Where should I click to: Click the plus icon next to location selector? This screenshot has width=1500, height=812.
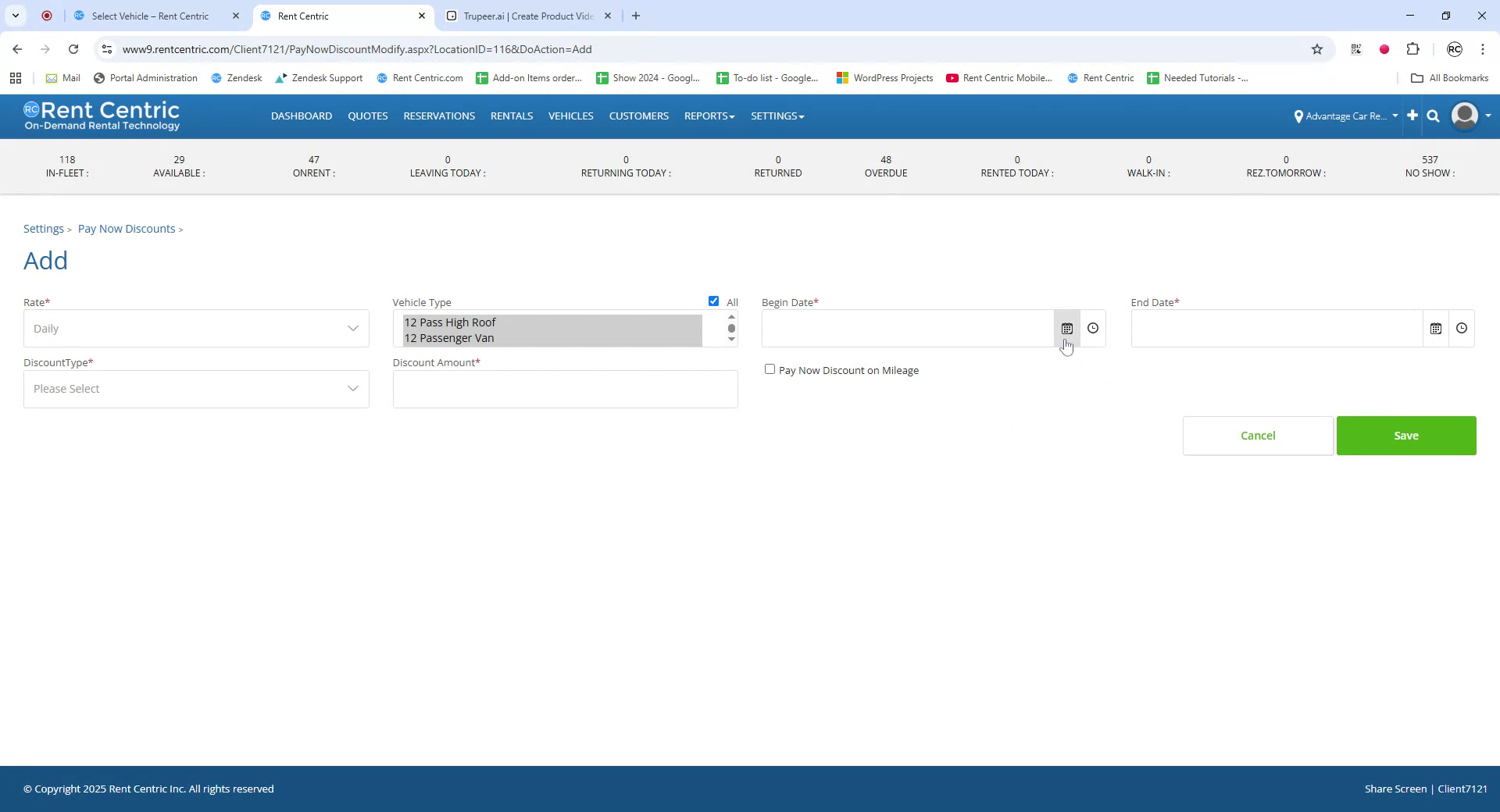1412,116
